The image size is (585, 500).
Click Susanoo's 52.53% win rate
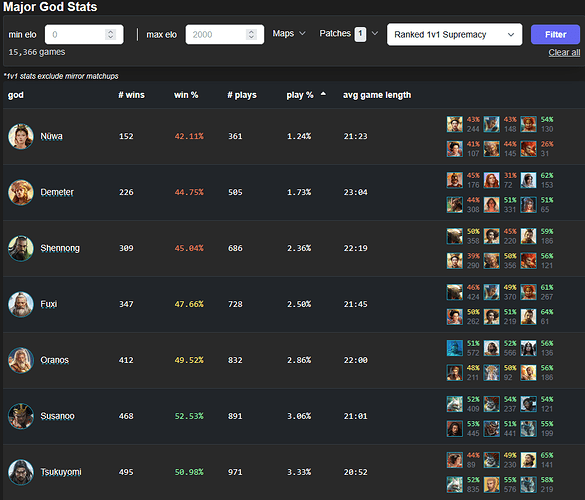coord(189,416)
